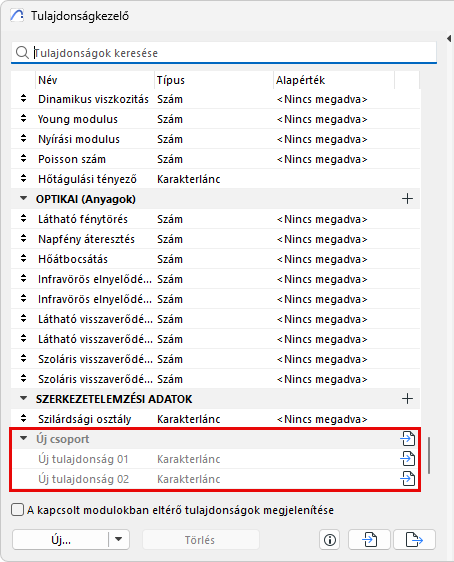
Task: Click import icon on Új tulajdonság 02 row
Action: click(407, 479)
